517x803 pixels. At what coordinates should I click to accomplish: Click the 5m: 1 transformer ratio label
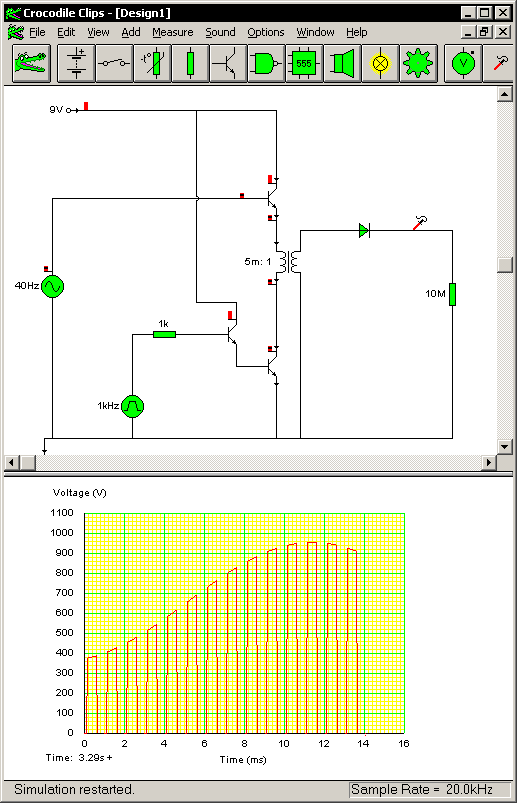[x=257, y=262]
